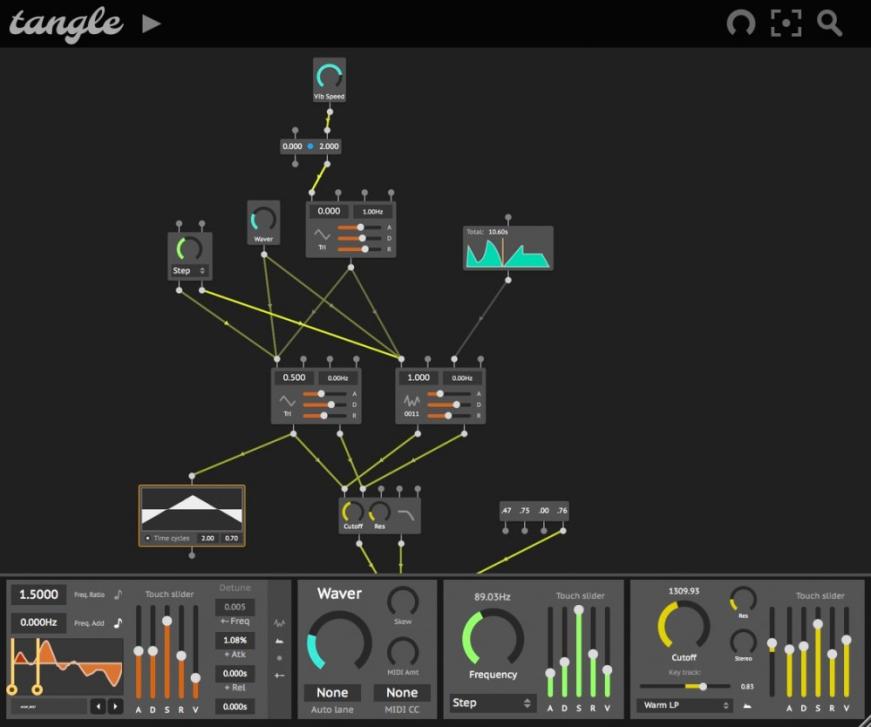Click the None button above Auto lane

[332, 692]
